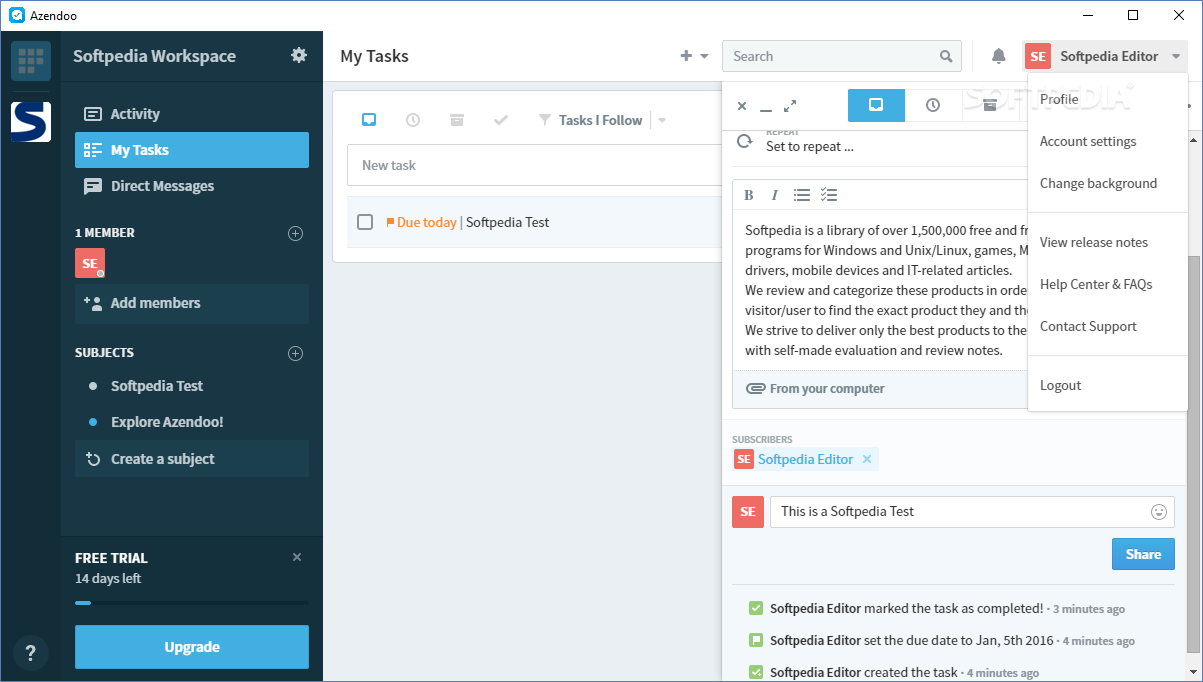The width and height of the screenshot is (1203, 682).
Task: Dismiss the Free Trial banner
Action: click(297, 557)
